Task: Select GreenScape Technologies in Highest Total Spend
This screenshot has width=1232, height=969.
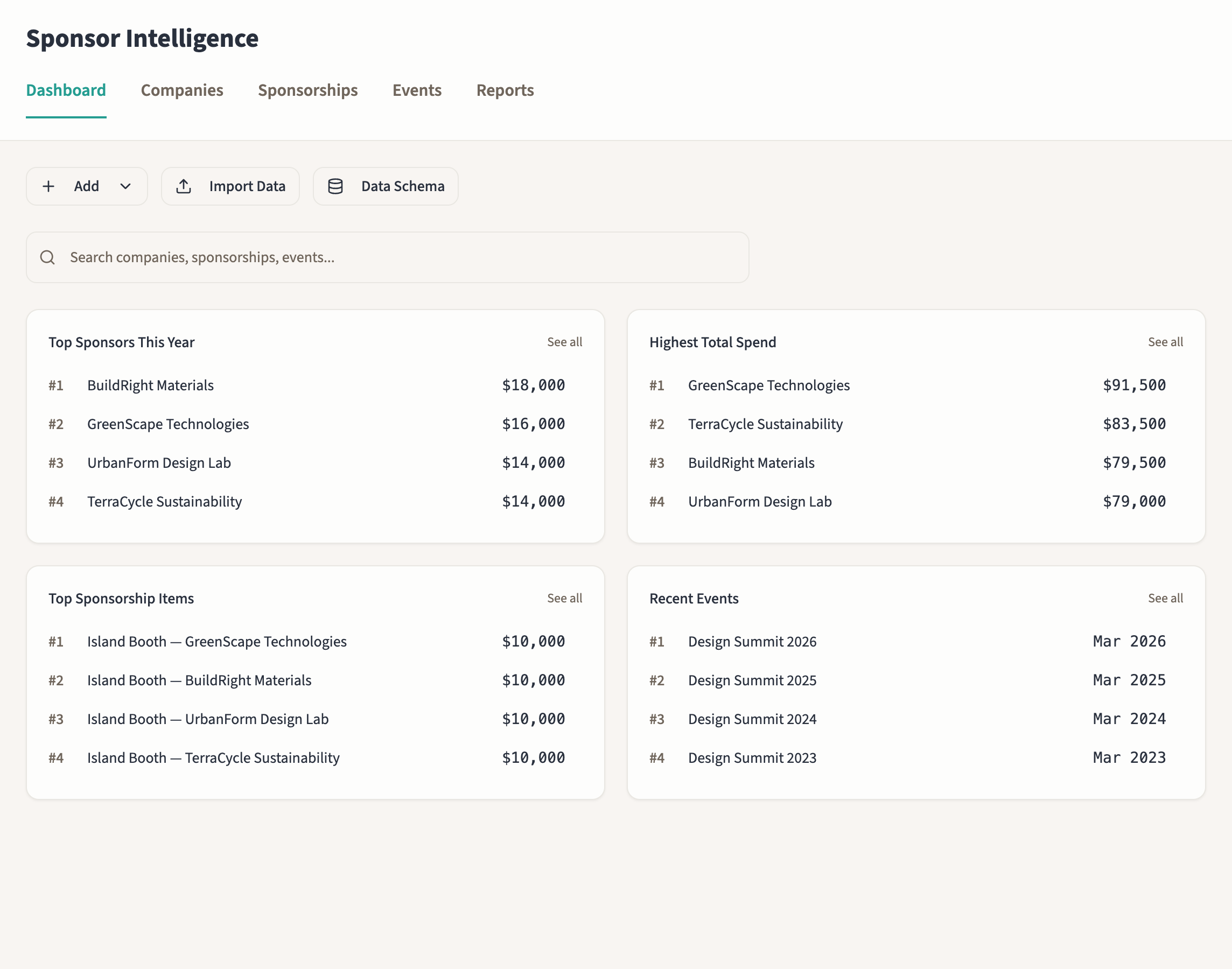Action: tap(769, 385)
